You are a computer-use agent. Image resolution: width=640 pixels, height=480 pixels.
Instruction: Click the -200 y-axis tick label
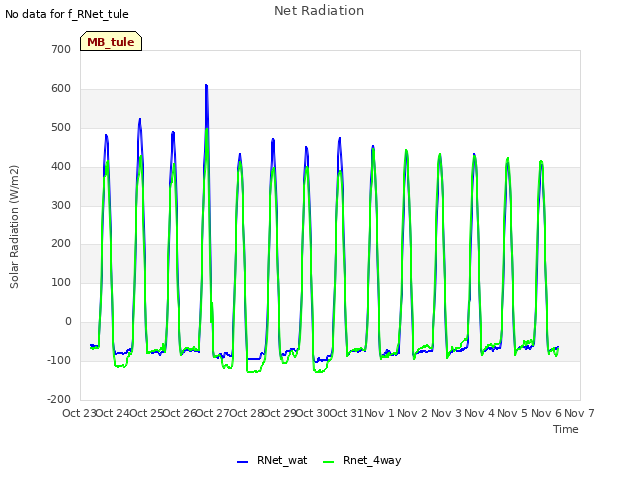pyautogui.click(x=59, y=399)
